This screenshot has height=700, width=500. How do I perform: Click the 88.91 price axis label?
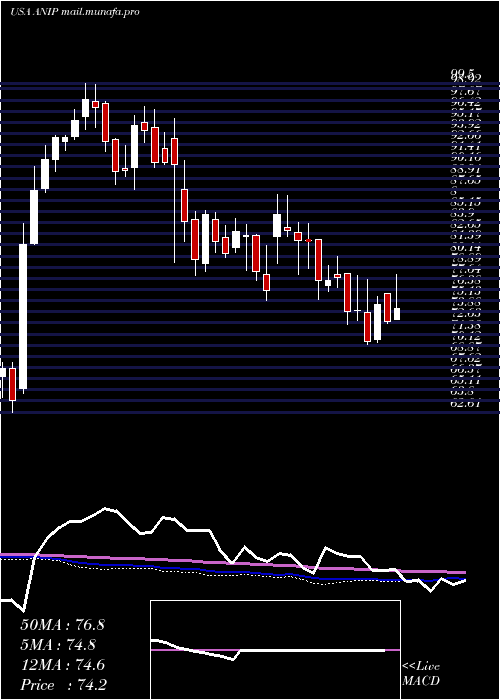click(466, 170)
